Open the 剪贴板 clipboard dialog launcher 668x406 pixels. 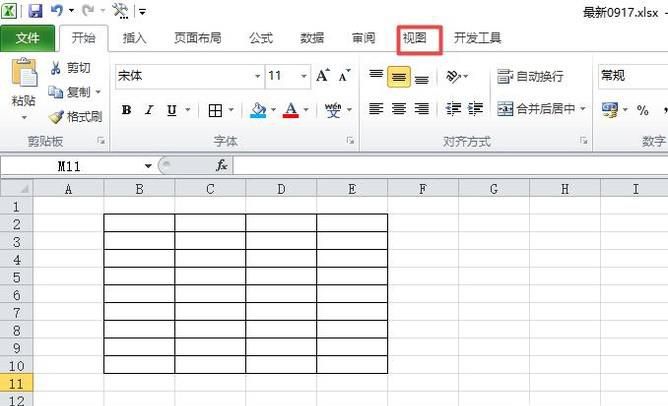[101, 140]
